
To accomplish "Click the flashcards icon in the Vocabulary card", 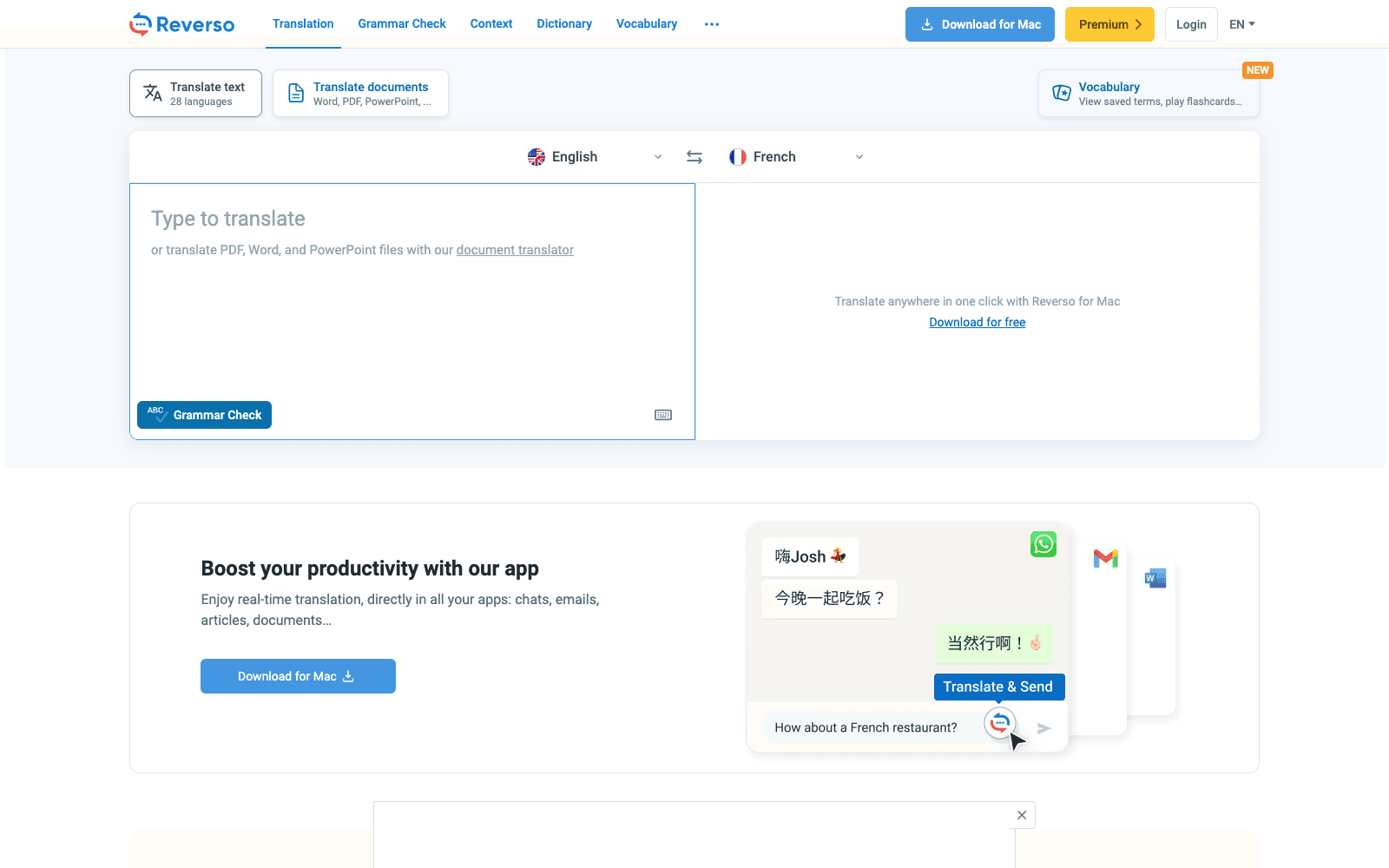I will tap(1061, 93).
